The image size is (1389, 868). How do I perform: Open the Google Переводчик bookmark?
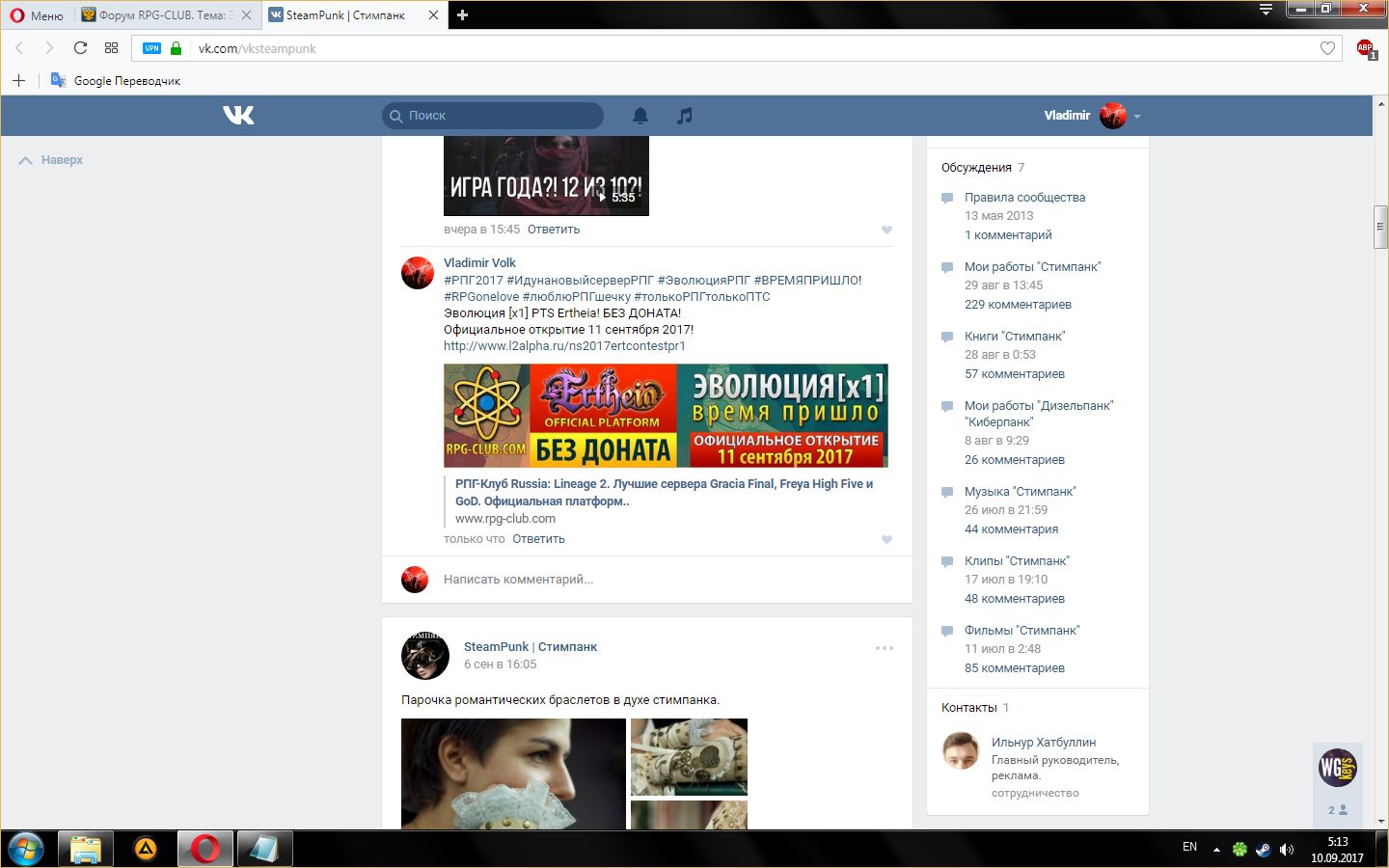116,80
